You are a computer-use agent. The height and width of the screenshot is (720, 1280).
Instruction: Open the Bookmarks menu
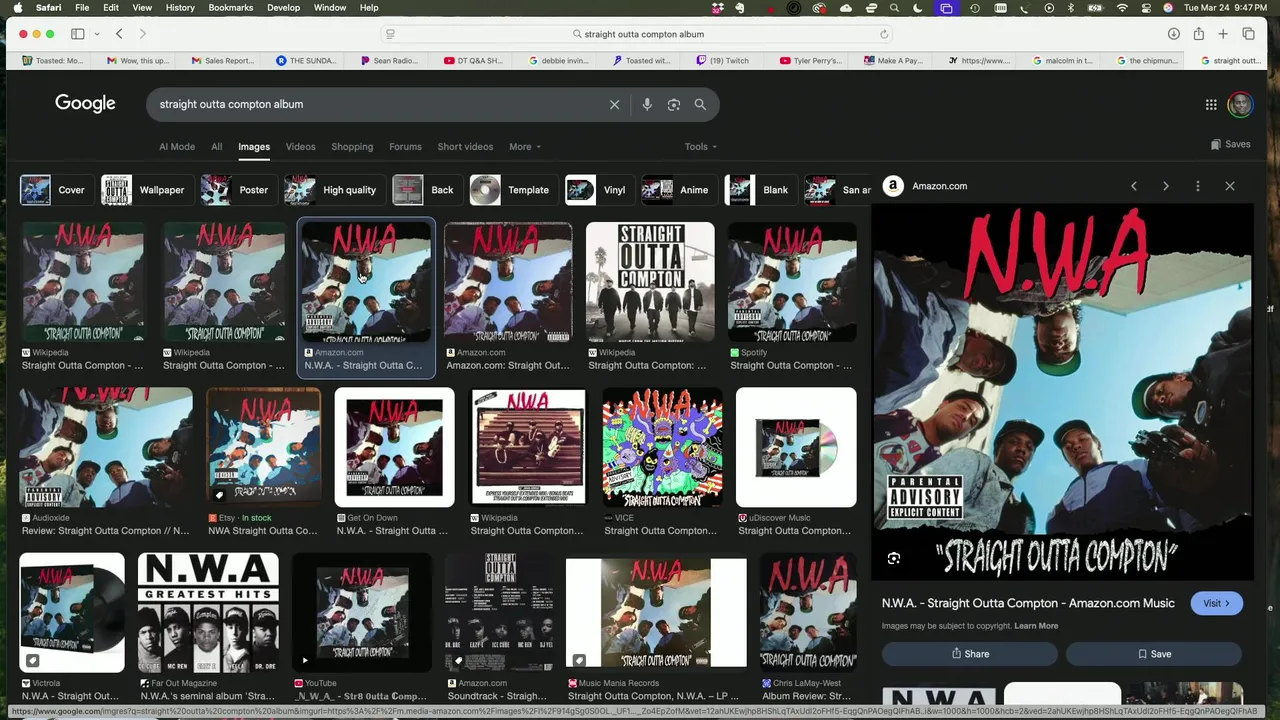(x=231, y=8)
